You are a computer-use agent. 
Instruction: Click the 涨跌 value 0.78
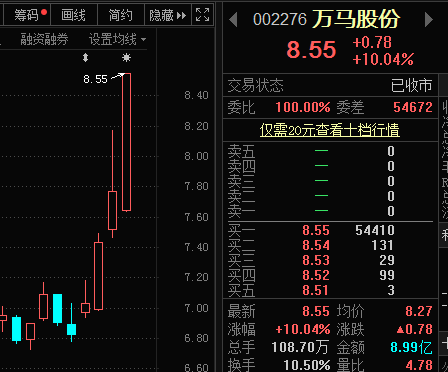point(415,329)
